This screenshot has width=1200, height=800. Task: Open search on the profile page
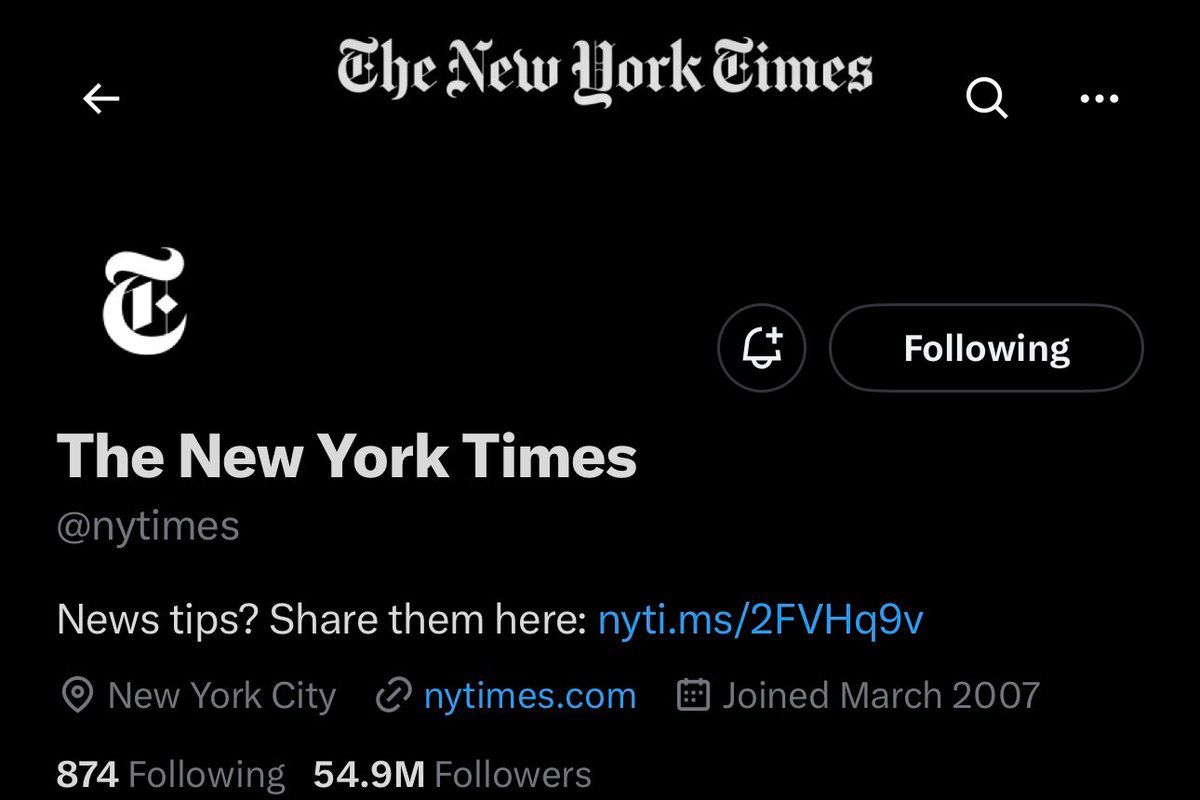tap(987, 98)
